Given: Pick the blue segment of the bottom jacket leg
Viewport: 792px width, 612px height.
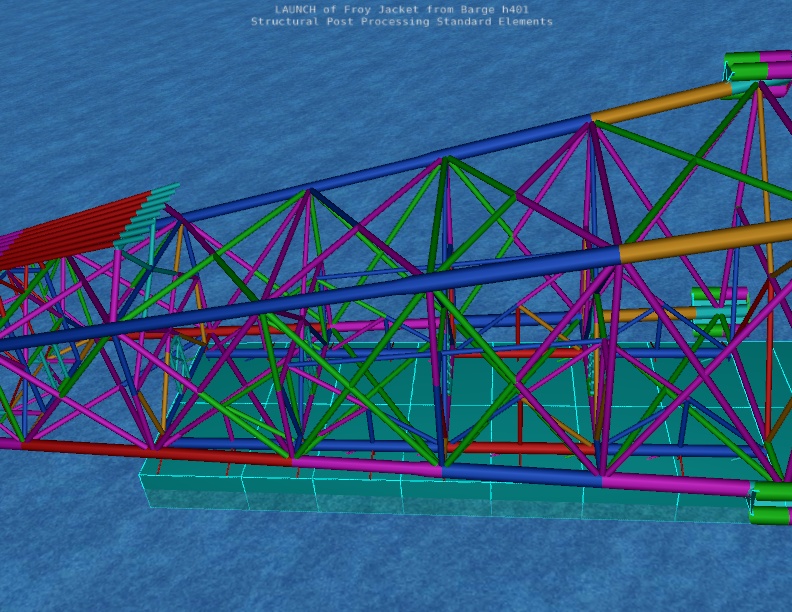Looking at the screenshot, I should point(520,473).
